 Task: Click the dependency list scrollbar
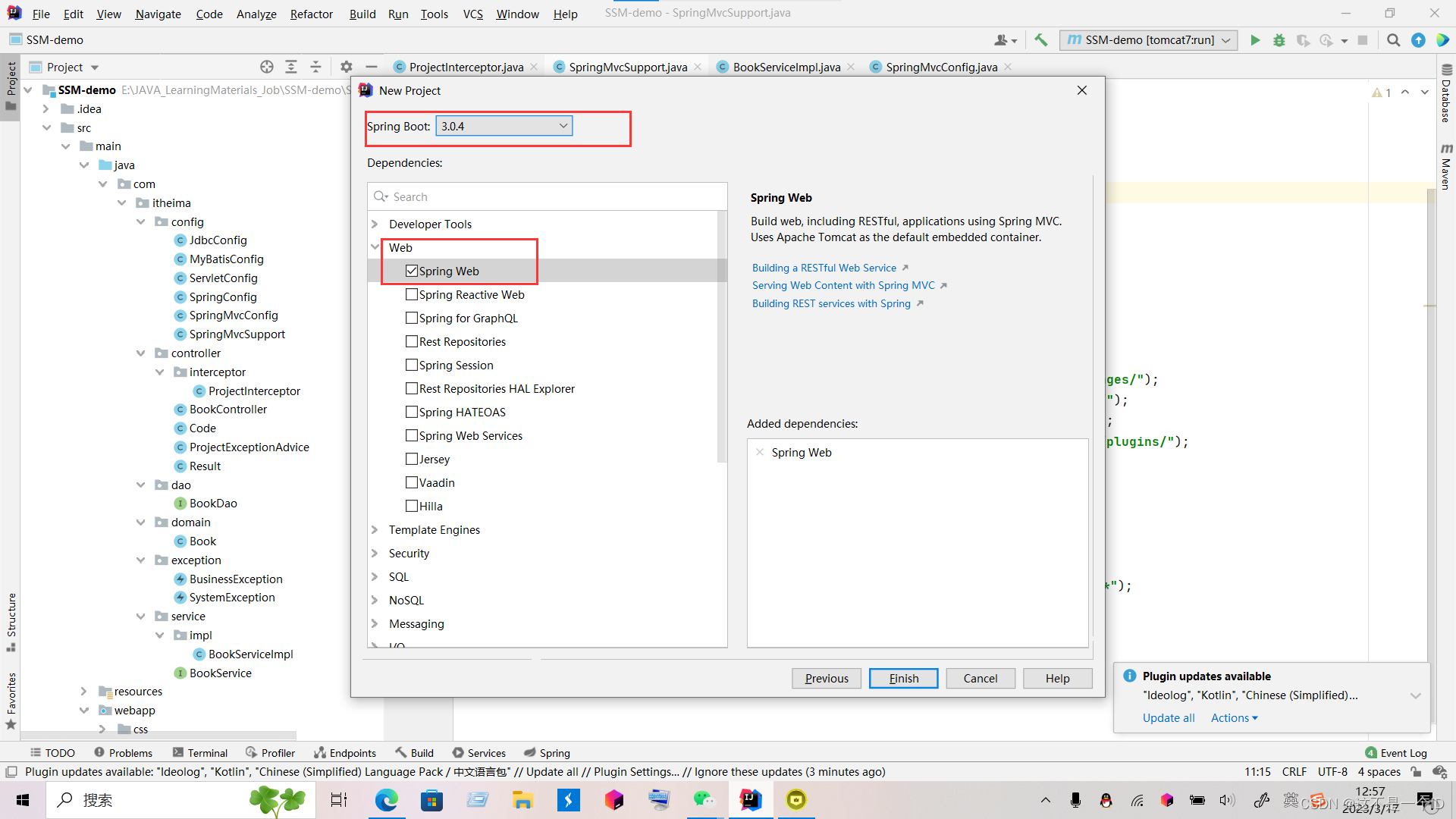[x=721, y=337]
